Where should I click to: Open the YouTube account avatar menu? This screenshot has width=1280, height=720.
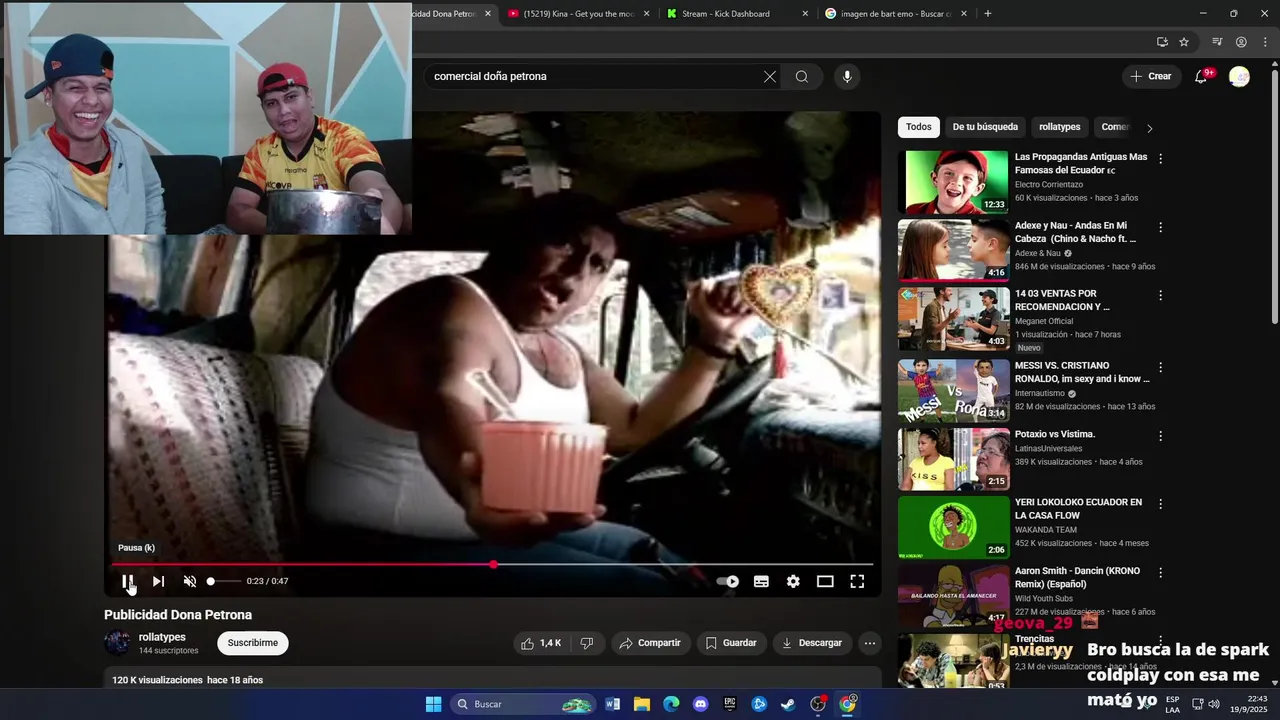(x=1239, y=77)
